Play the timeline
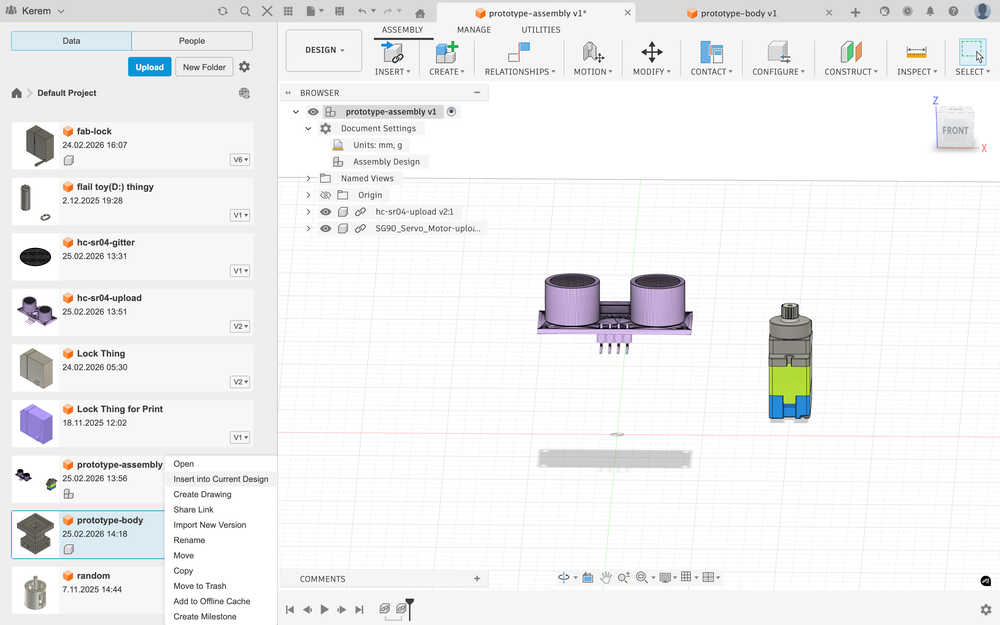This screenshot has width=1000, height=625. [324, 609]
